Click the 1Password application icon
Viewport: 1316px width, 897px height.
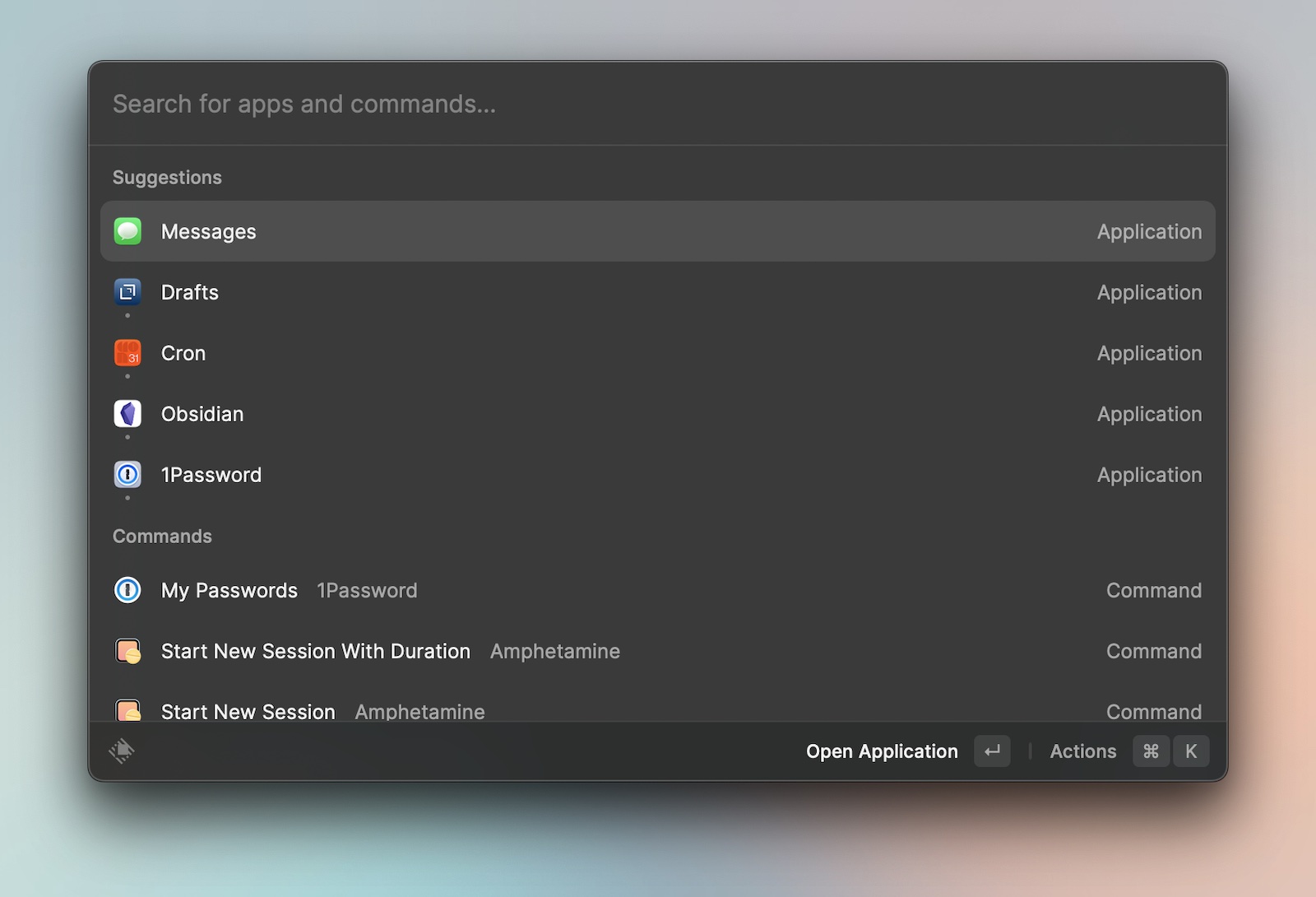[x=127, y=475]
